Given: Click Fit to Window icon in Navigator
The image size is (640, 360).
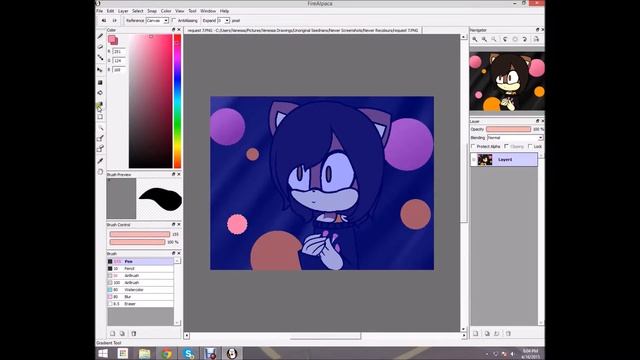Looking at the screenshot, I should [494, 39].
